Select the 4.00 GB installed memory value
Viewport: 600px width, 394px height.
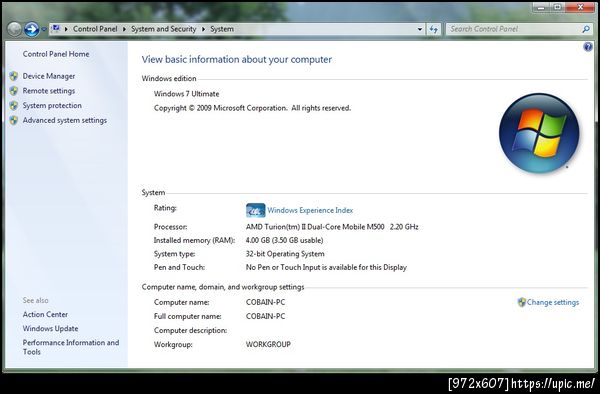click(x=284, y=240)
